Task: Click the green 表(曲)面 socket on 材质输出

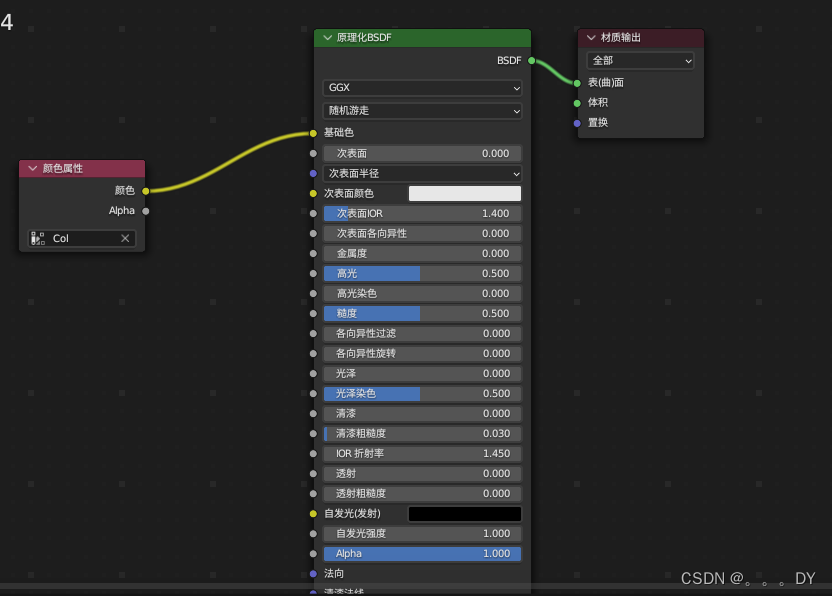Action: pos(576,82)
